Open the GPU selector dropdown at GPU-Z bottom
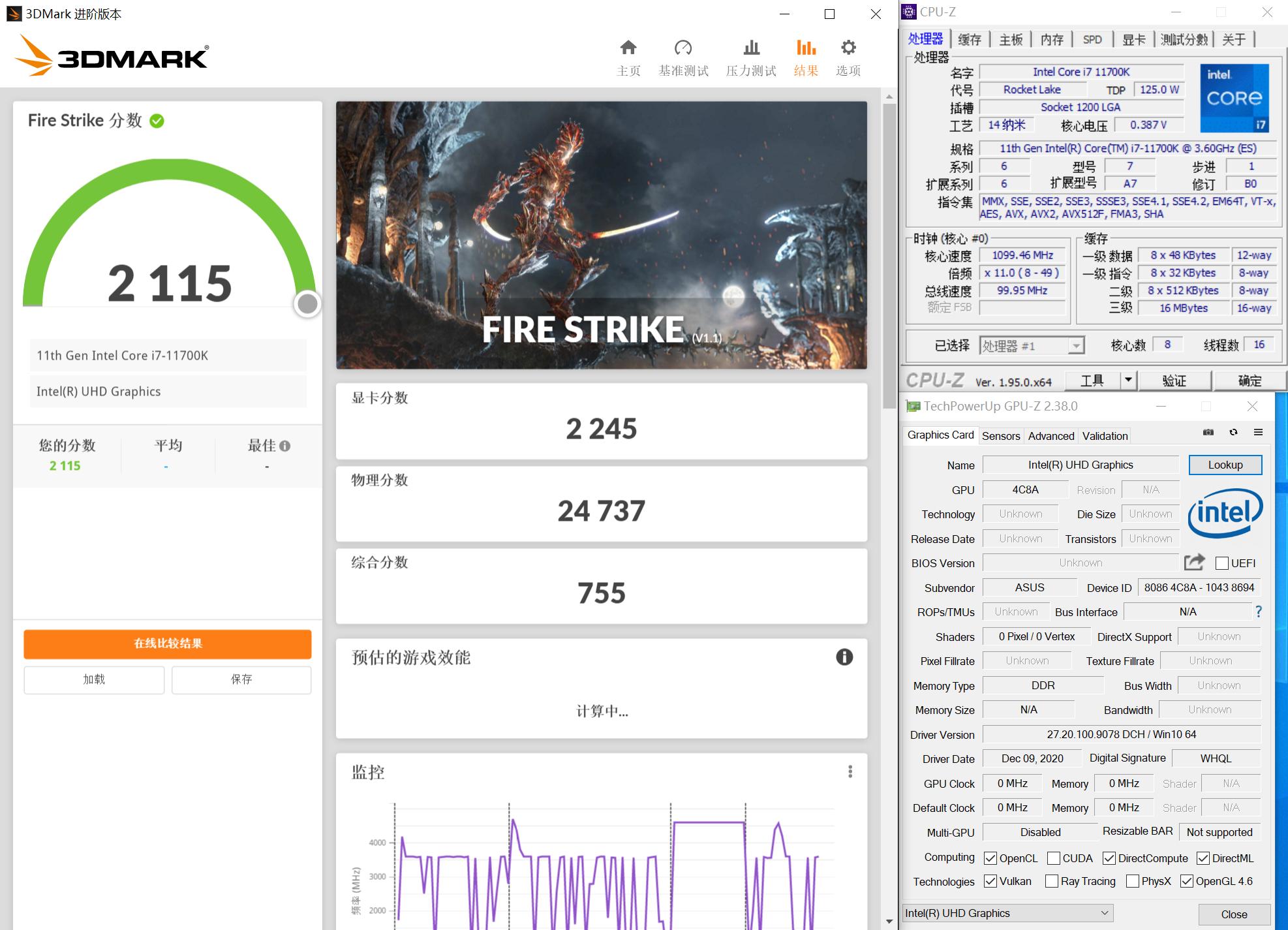The width and height of the screenshot is (1288, 930). coord(1104,913)
